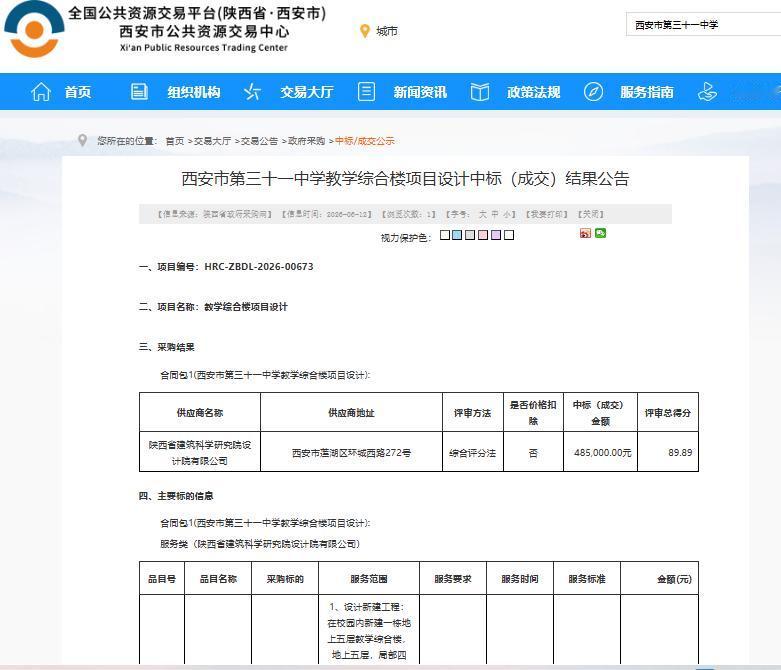The height and width of the screenshot is (670, 781).
Task: Click the score value 89.89
Action: [680, 452]
